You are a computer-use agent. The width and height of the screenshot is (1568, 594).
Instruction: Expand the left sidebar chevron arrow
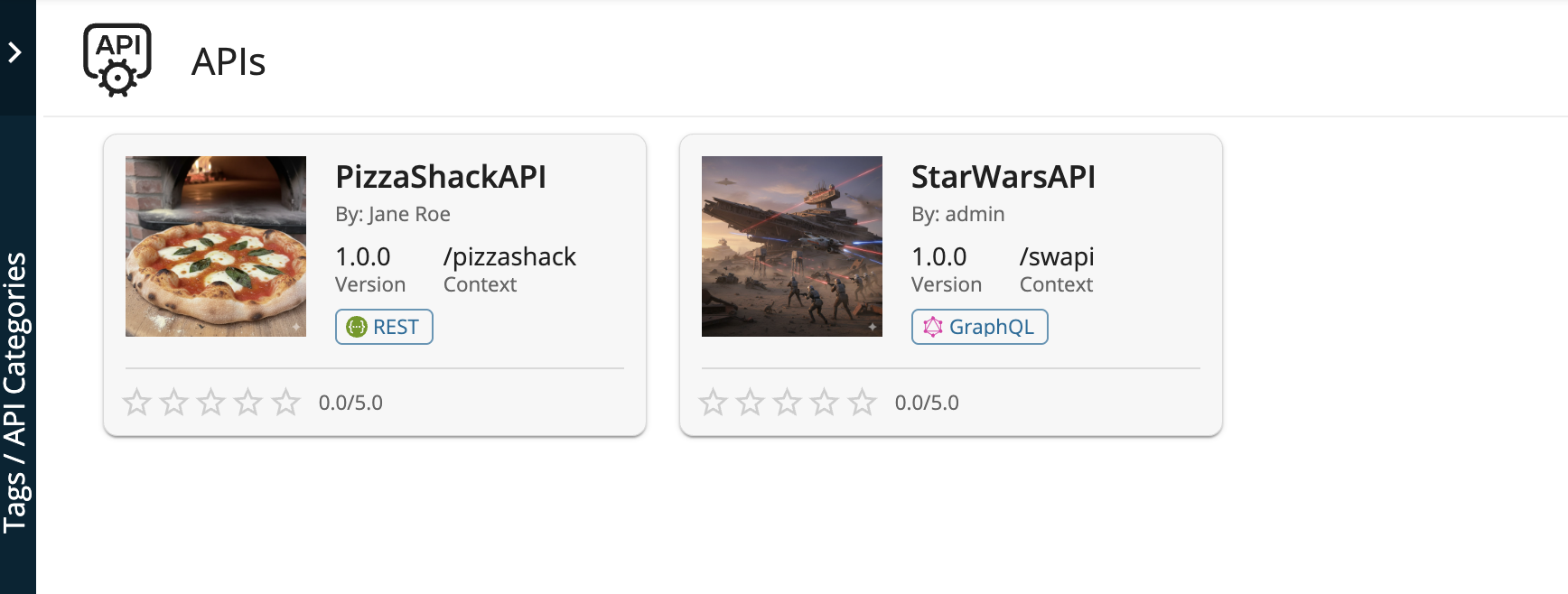pyautogui.click(x=14, y=53)
